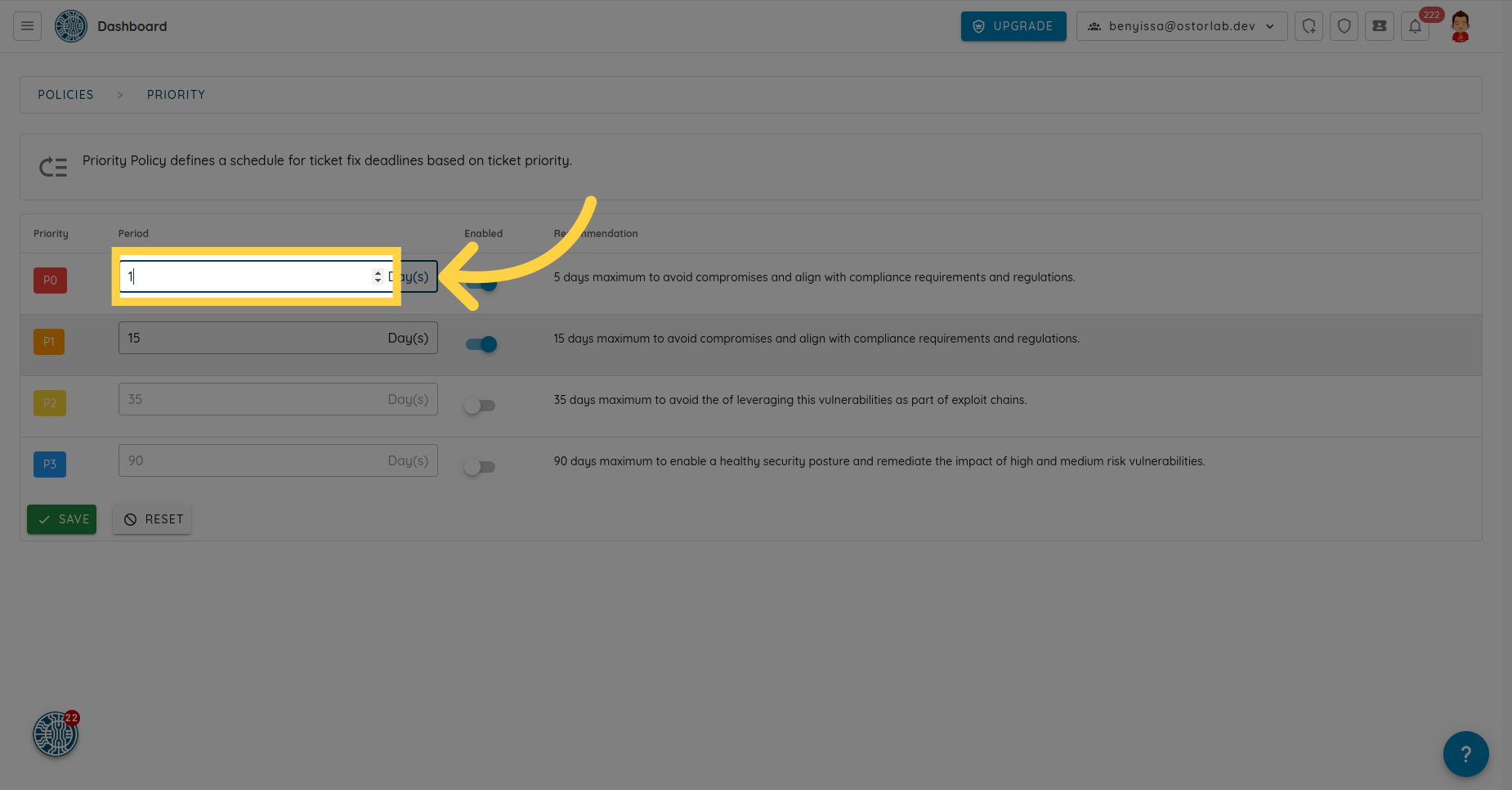Expand the benyissa@ostorlab.dev organization dropdown

(x=1181, y=26)
